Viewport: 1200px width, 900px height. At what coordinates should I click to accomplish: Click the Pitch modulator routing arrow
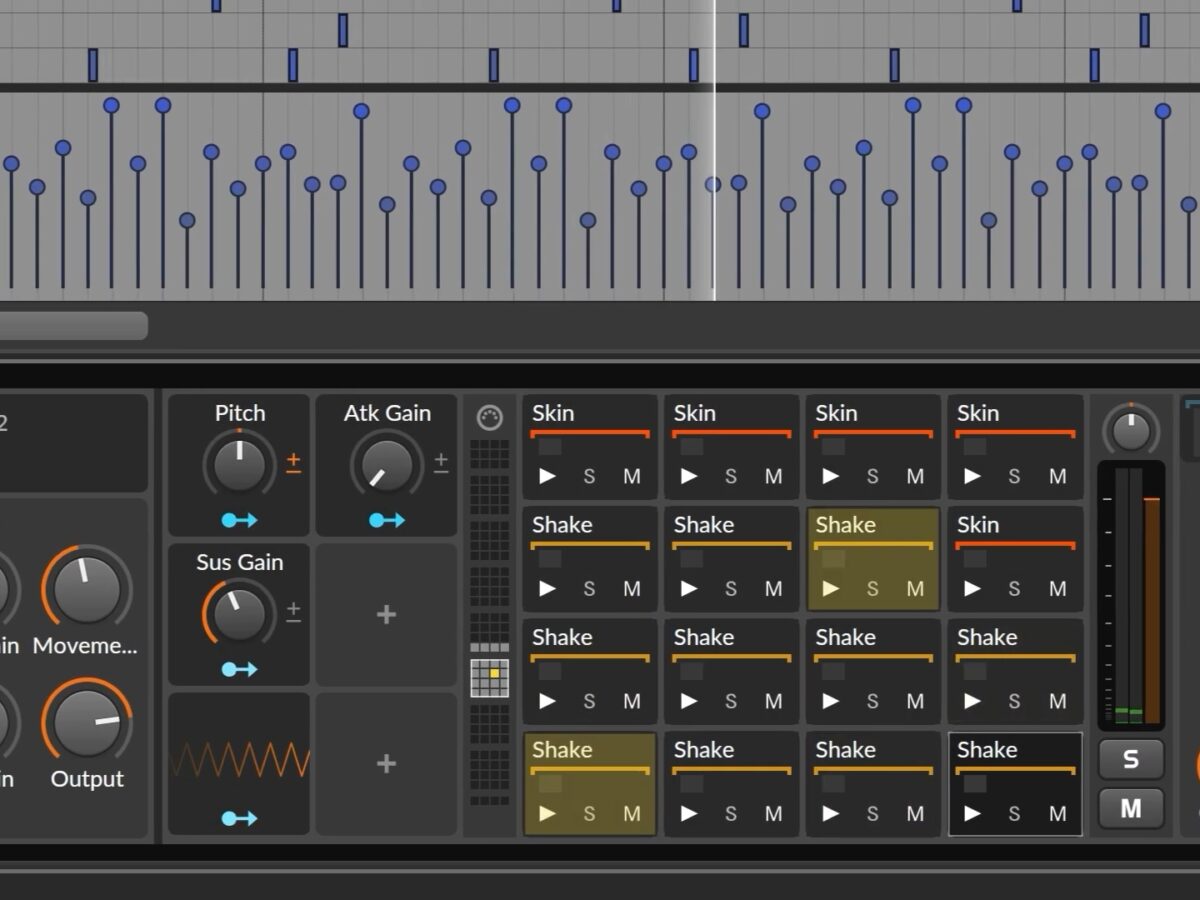click(x=239, y=520)
